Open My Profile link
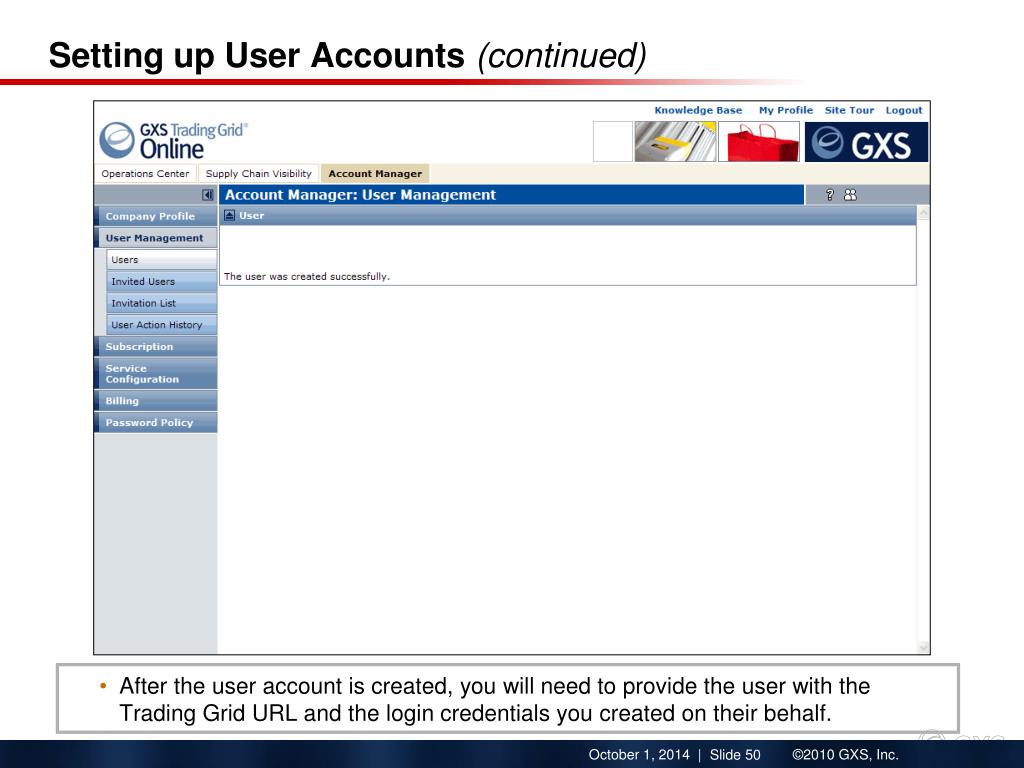This screenshot has height=768, width=1024. pyautogui.click(x=786, y=110)
